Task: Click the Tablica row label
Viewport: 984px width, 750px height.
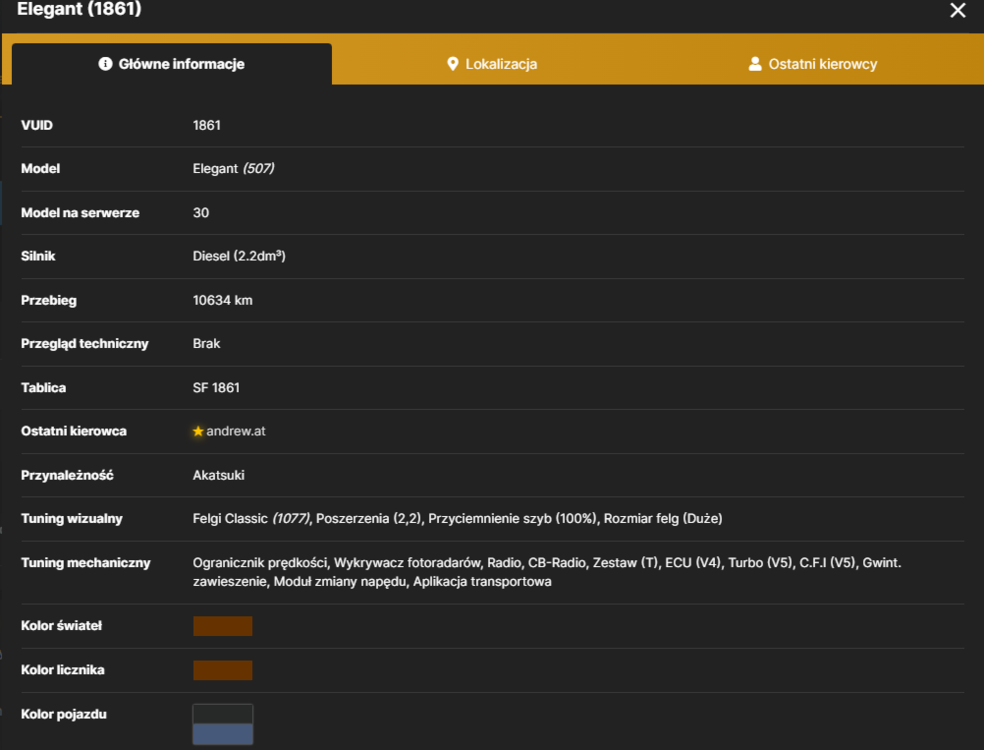Action: 43,388
